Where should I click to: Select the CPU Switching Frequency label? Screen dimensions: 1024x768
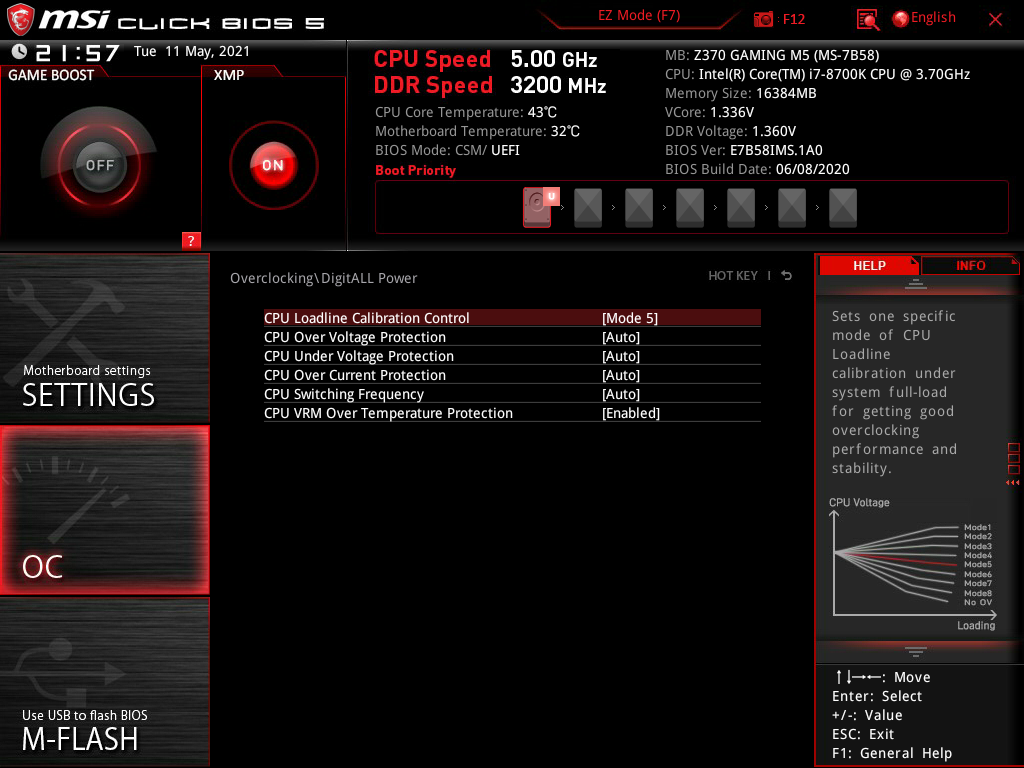[x=344, y=394]
